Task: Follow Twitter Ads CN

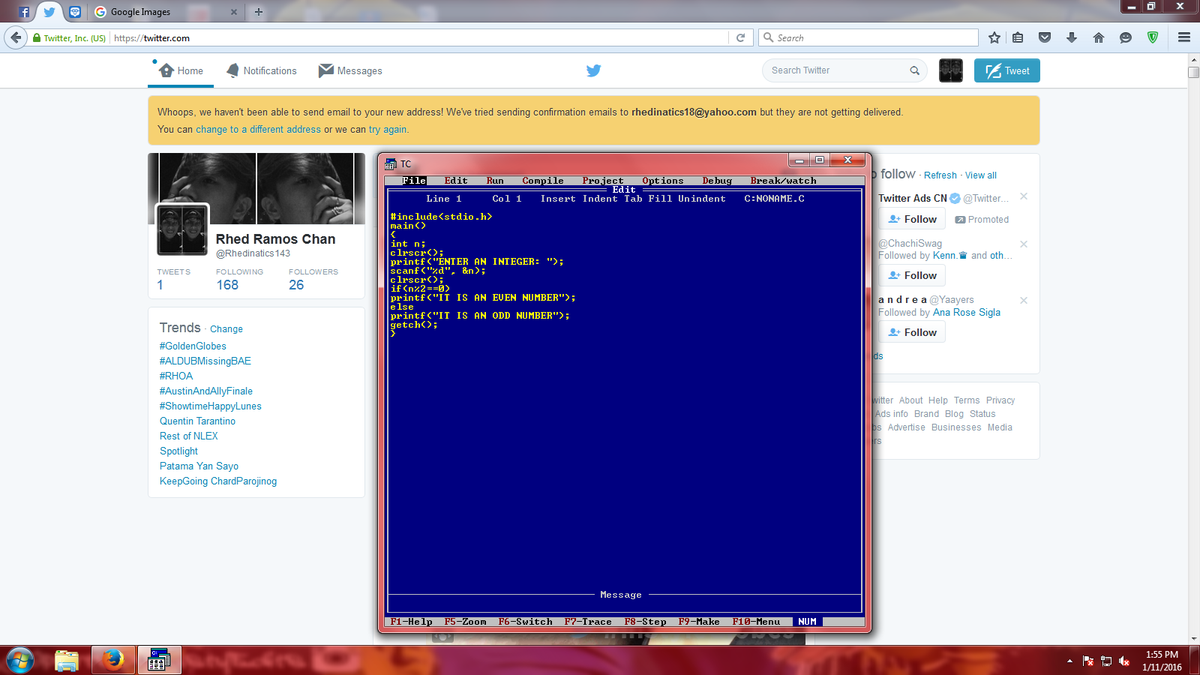Action: coord(912,219)
